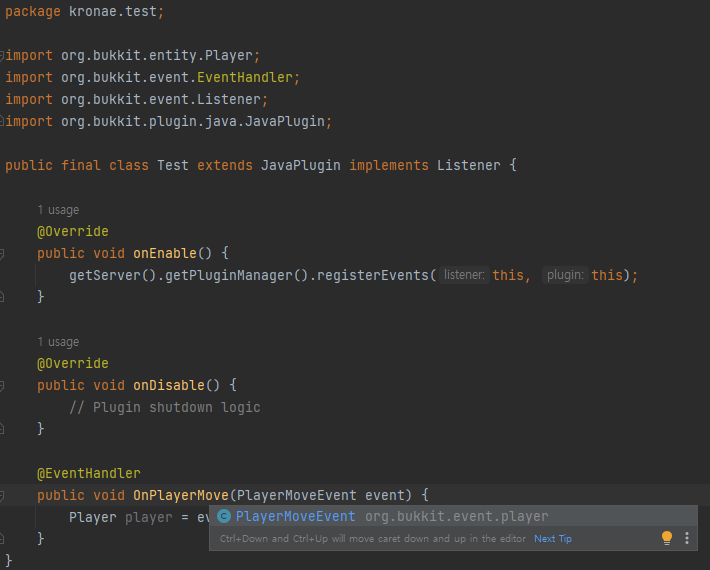710x570 pixels.
Task: Collapse the OnPlayerMove method fold marker
Action: tap(2, 496)
